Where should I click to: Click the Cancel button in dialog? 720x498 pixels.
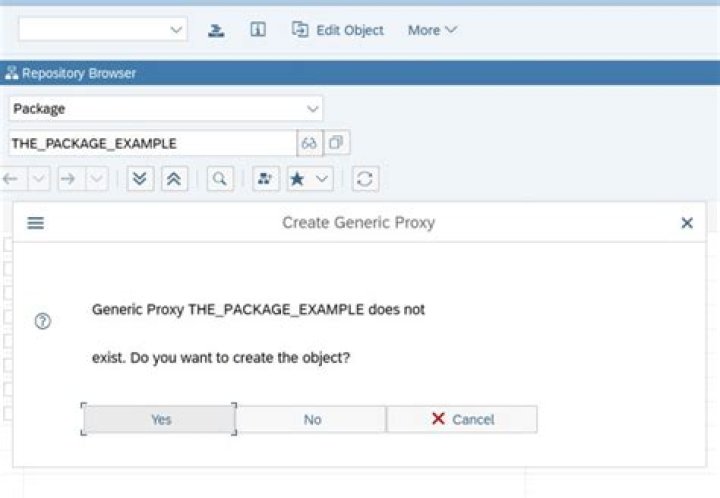462,419
